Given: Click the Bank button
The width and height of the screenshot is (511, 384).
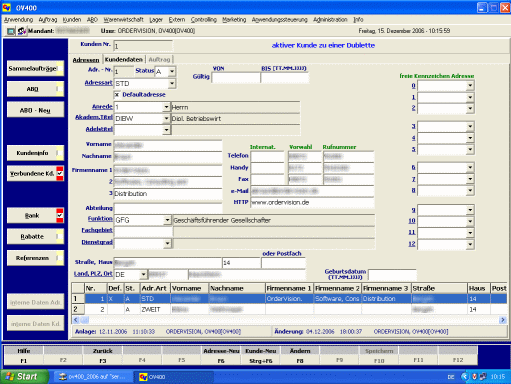Looking at the screenshot, I should [x=32, y=215].
